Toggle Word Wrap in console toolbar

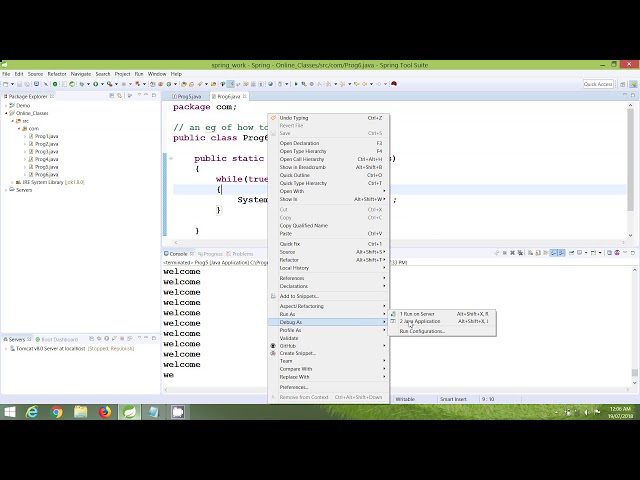click(546, 253)
